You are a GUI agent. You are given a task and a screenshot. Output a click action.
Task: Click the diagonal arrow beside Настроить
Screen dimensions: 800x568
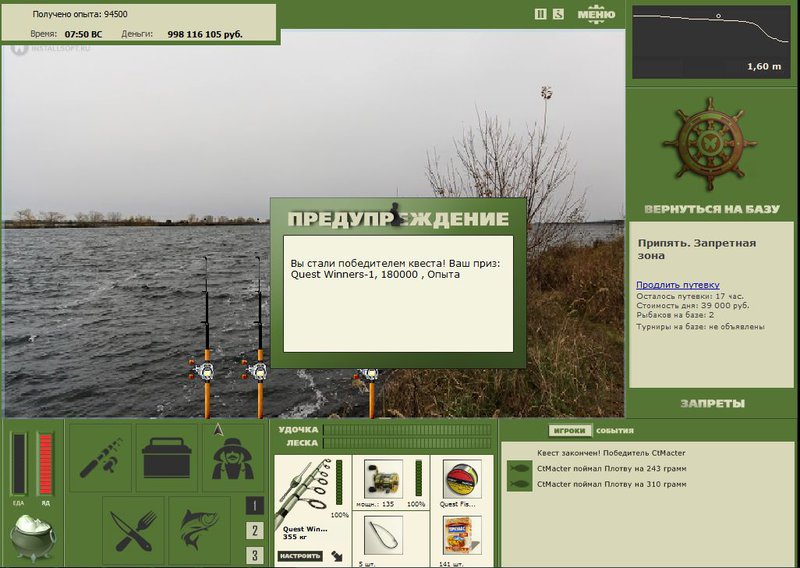337,556
